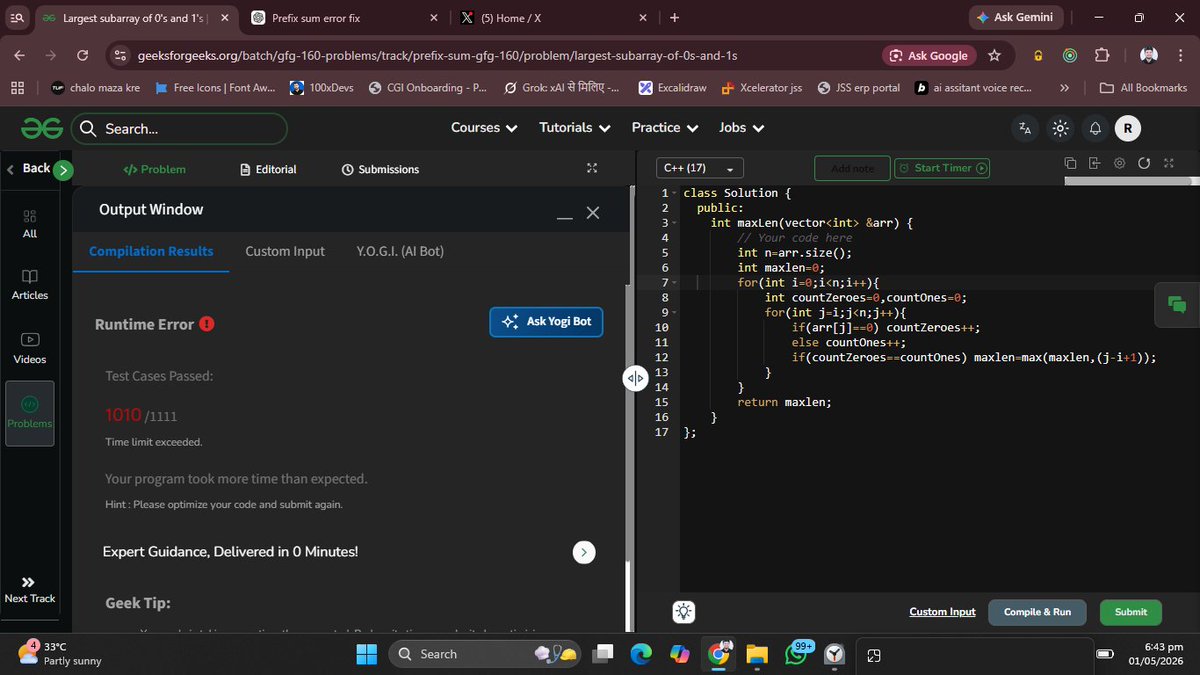Reload the browser page
Image resolution: width=1200 pixels, height=675 pixels.
pos(83,55)
